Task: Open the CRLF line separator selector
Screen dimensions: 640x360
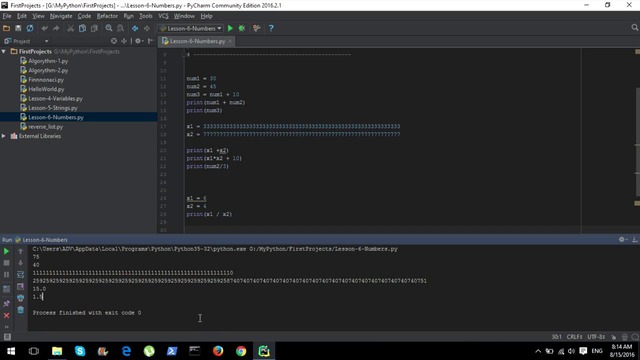Action: pos(574,337)
